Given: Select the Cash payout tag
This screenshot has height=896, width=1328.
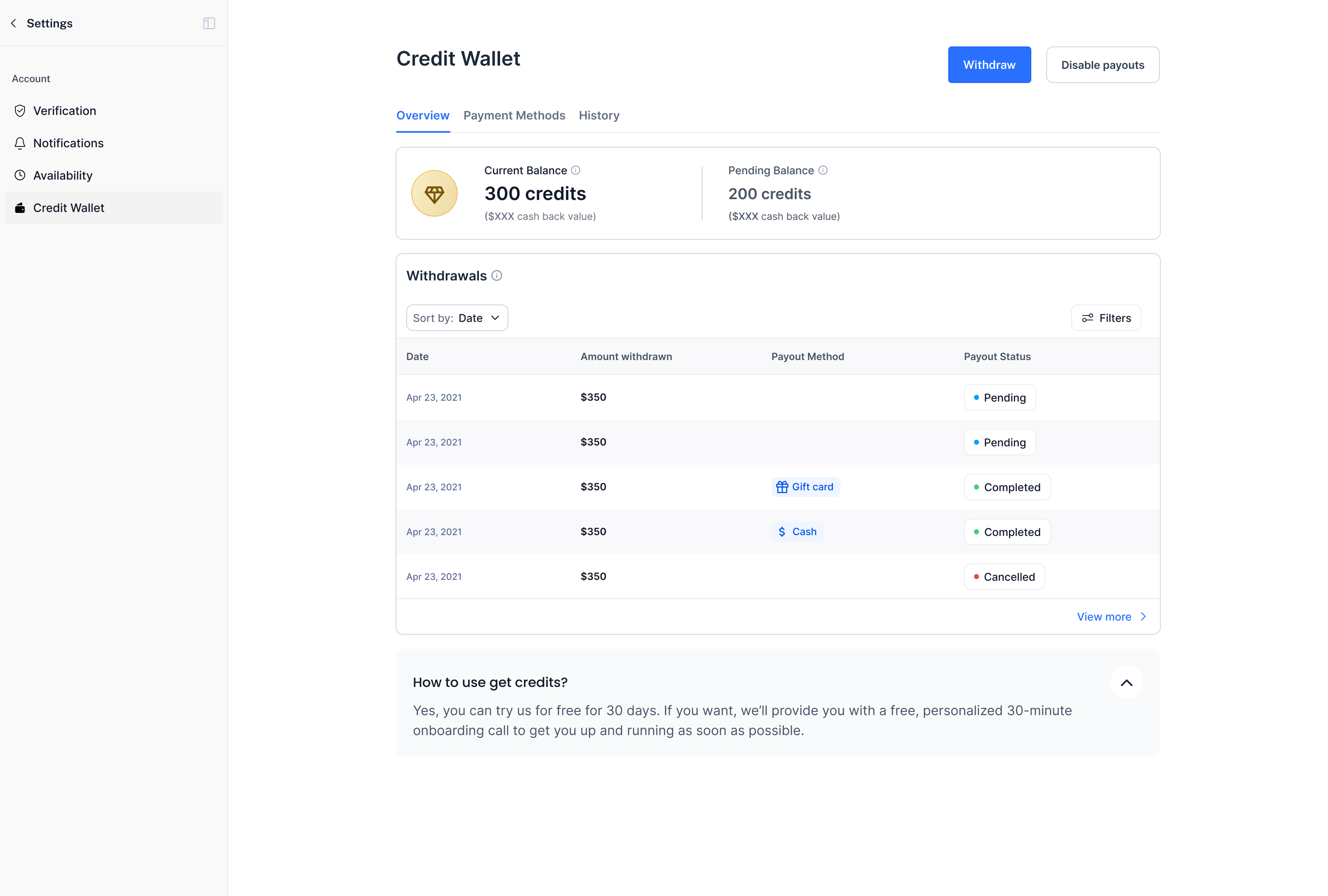Looking at the screenshot, I should [797, 532].
